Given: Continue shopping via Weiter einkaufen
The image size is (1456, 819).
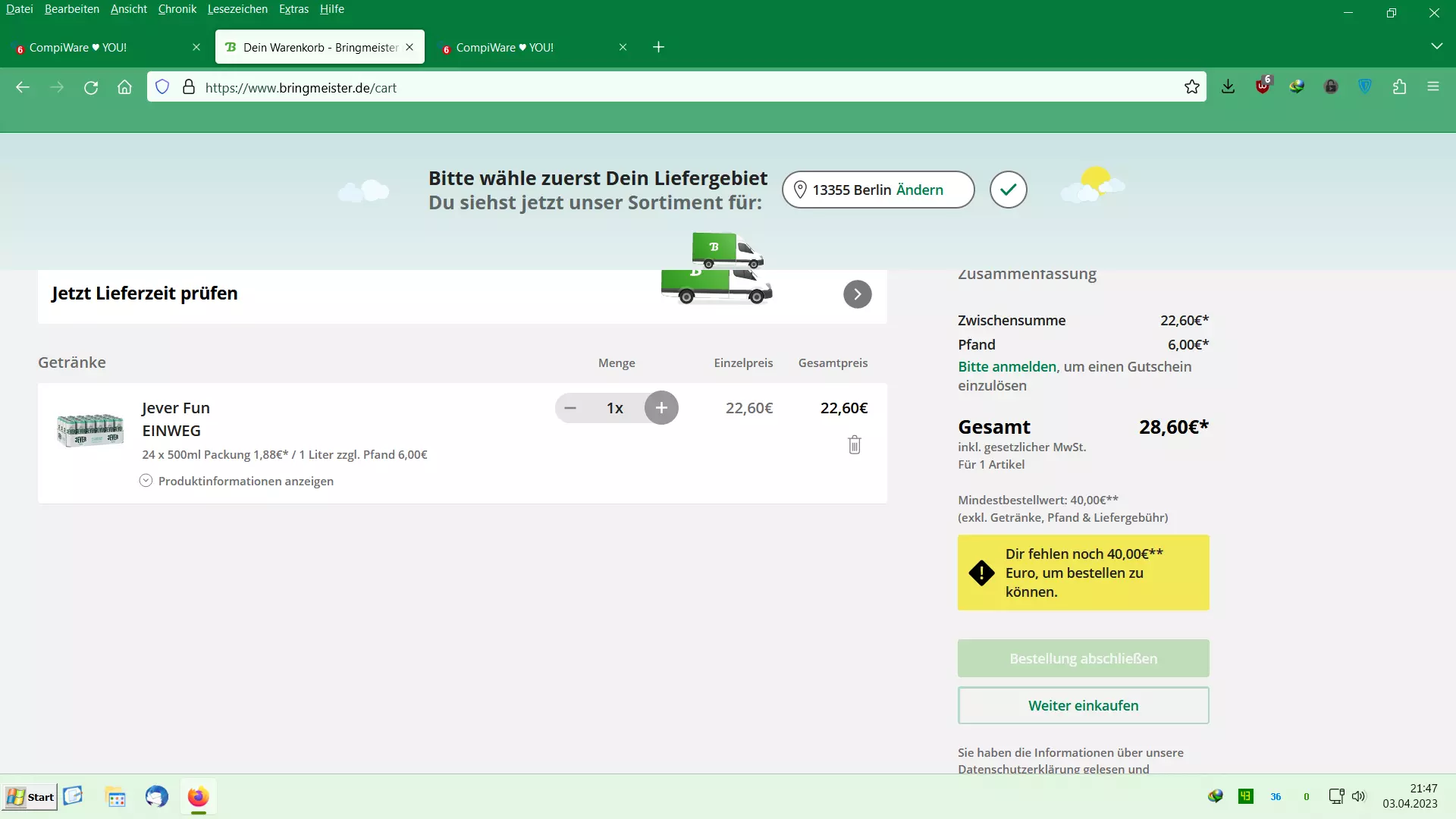Looking at the screenshot, I should pos(1084,705).
